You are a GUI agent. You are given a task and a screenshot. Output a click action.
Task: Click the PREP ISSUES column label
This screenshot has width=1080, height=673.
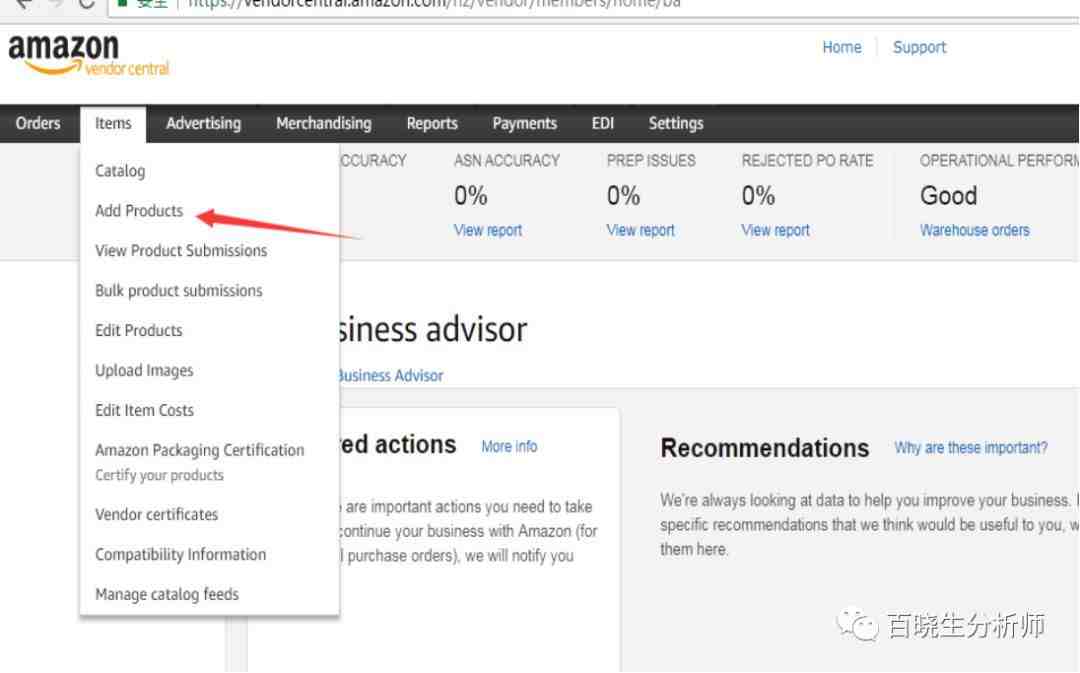click(651, 161)
